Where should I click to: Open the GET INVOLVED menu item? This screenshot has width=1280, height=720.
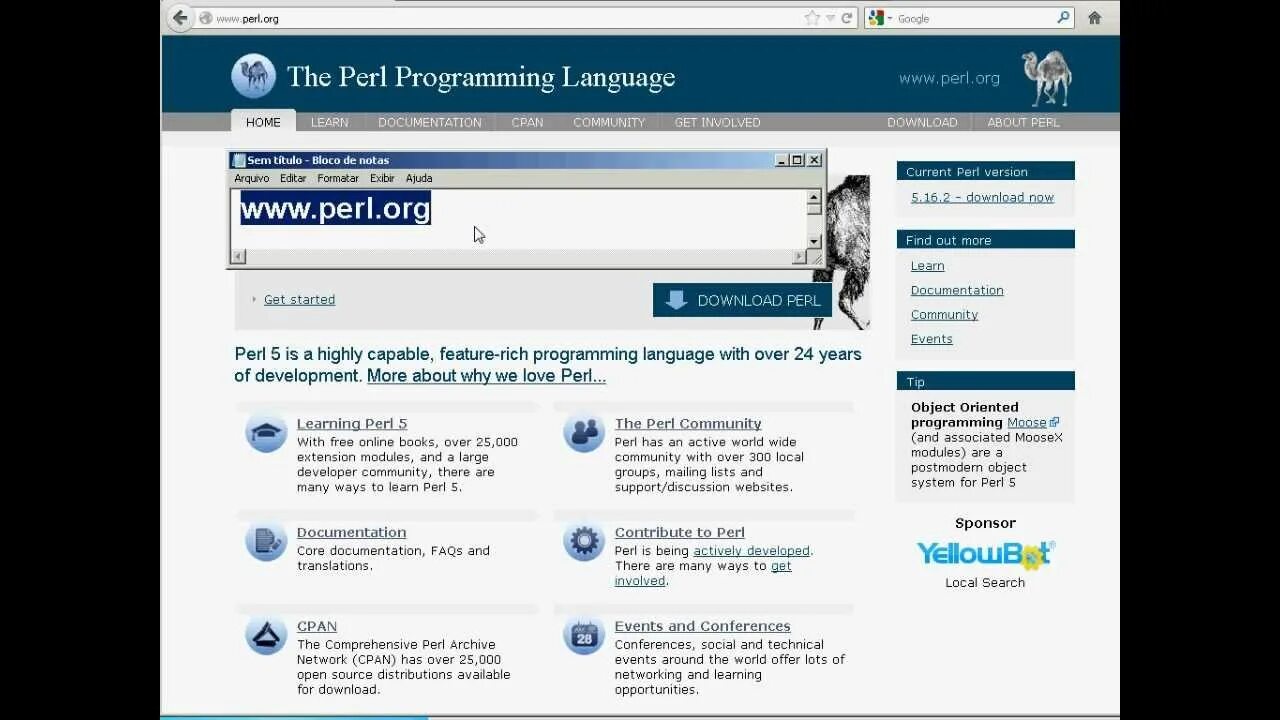tap(717, 122)
